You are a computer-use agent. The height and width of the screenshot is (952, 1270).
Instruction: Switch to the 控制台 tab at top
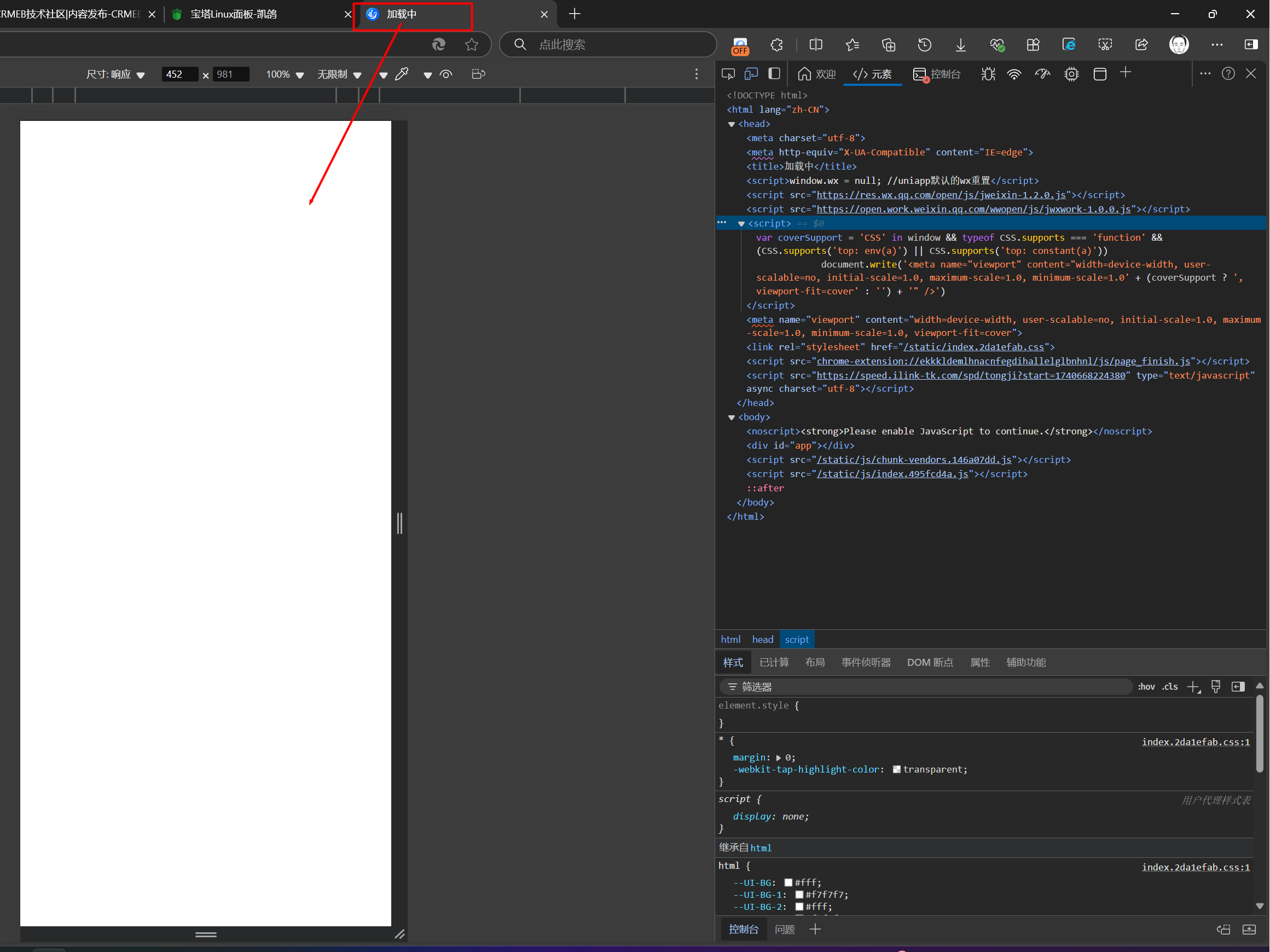tap(936, 74)
